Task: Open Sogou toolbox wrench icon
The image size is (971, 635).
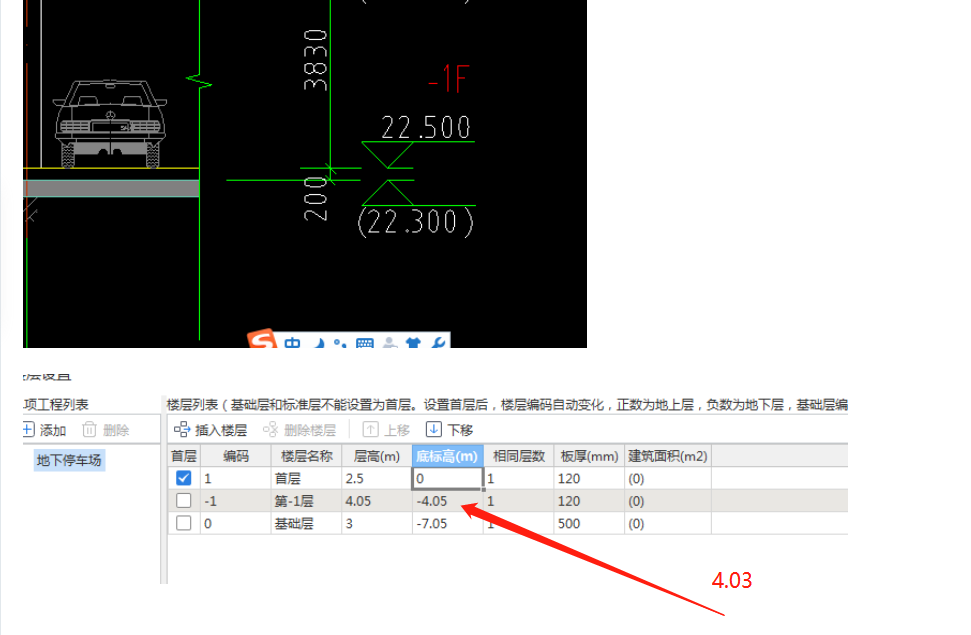Action: click(438, 342)
